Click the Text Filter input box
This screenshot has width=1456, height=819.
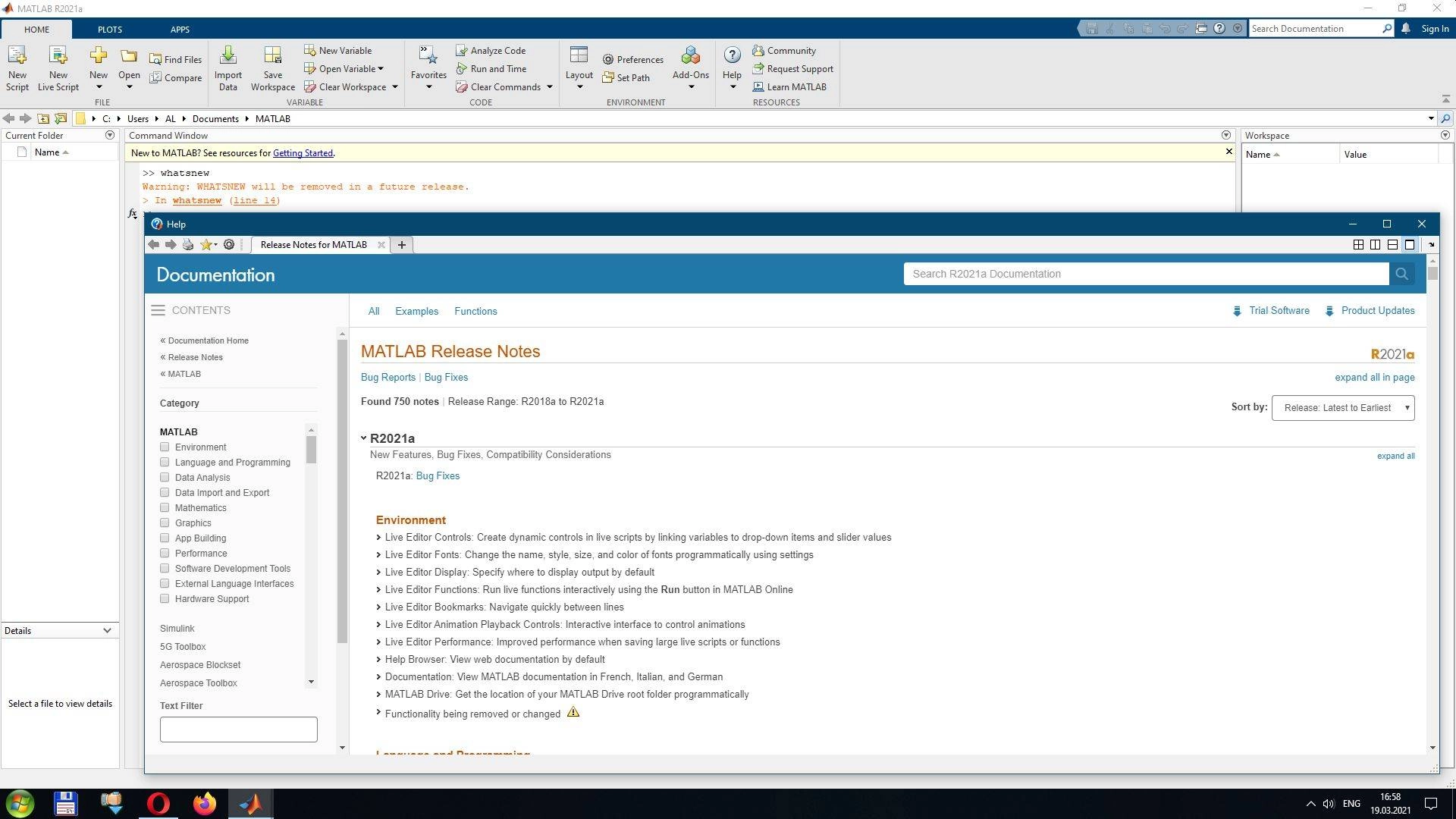[238, 730]
